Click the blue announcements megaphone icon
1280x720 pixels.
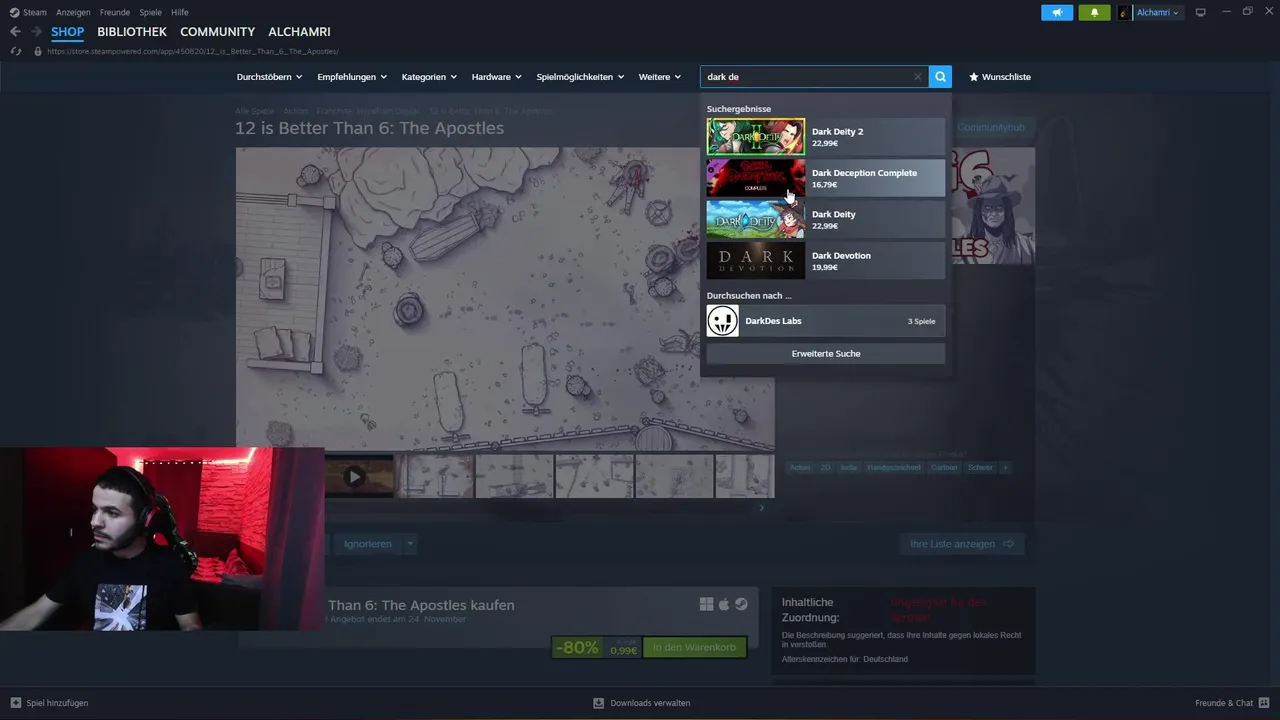(1057, 12)
